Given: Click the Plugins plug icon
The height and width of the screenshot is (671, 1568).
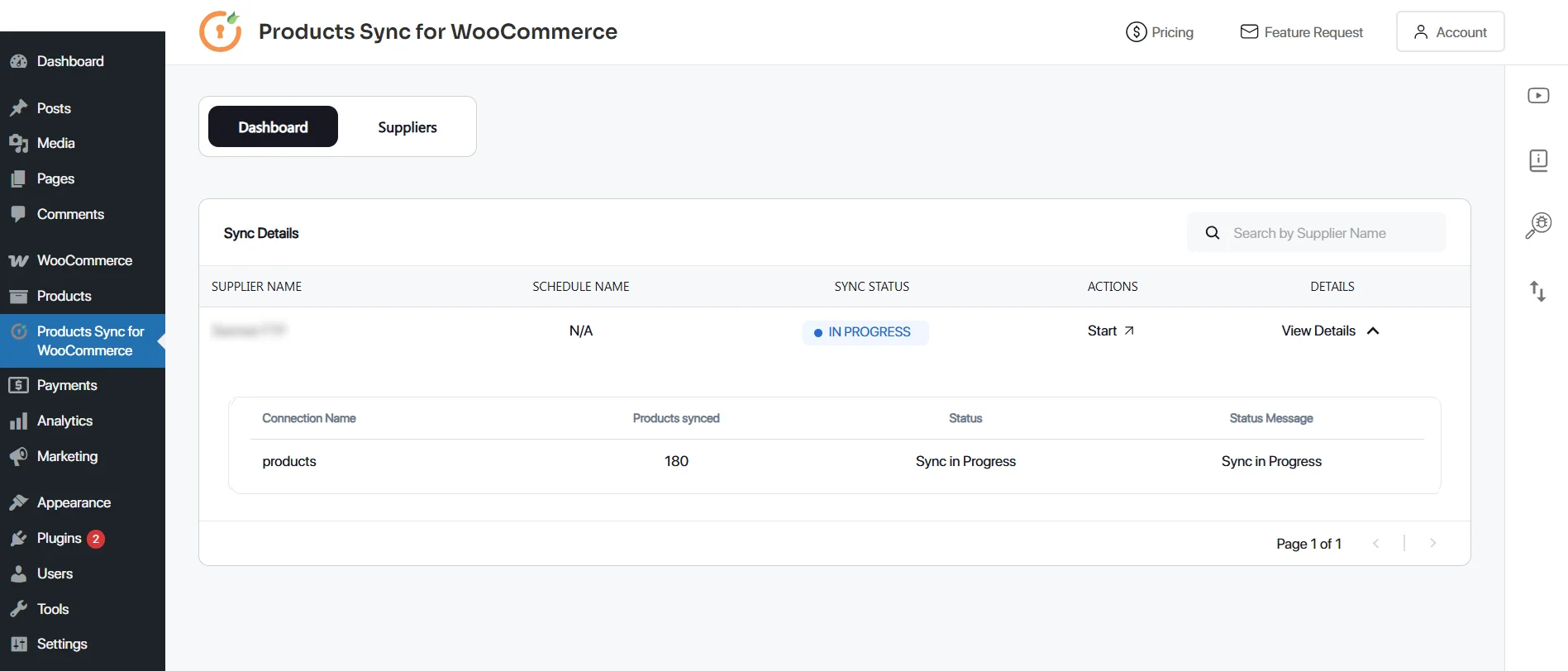Looking at the screenshot, I should [18, 539].
